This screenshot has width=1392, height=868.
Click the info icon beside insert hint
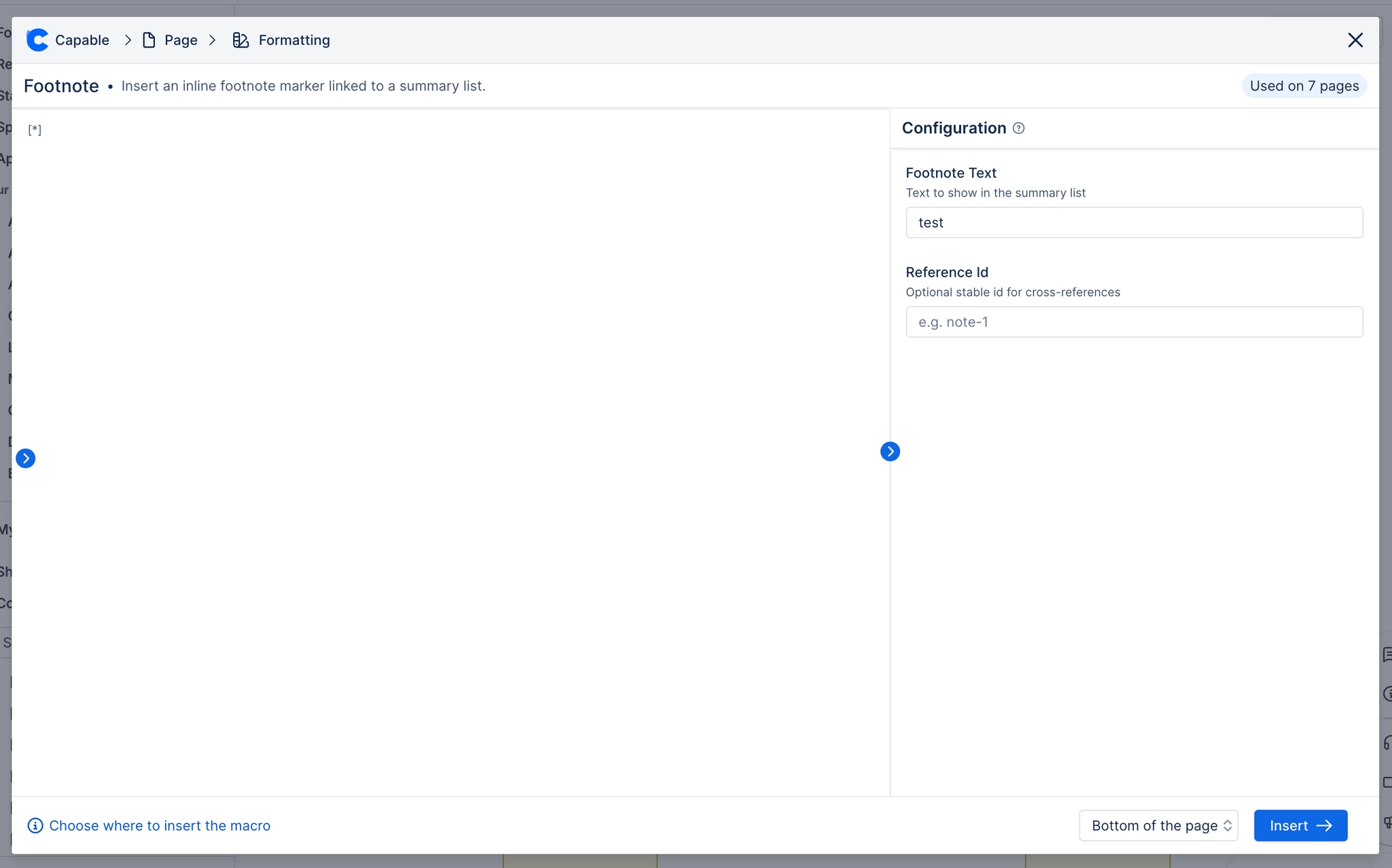35,825
